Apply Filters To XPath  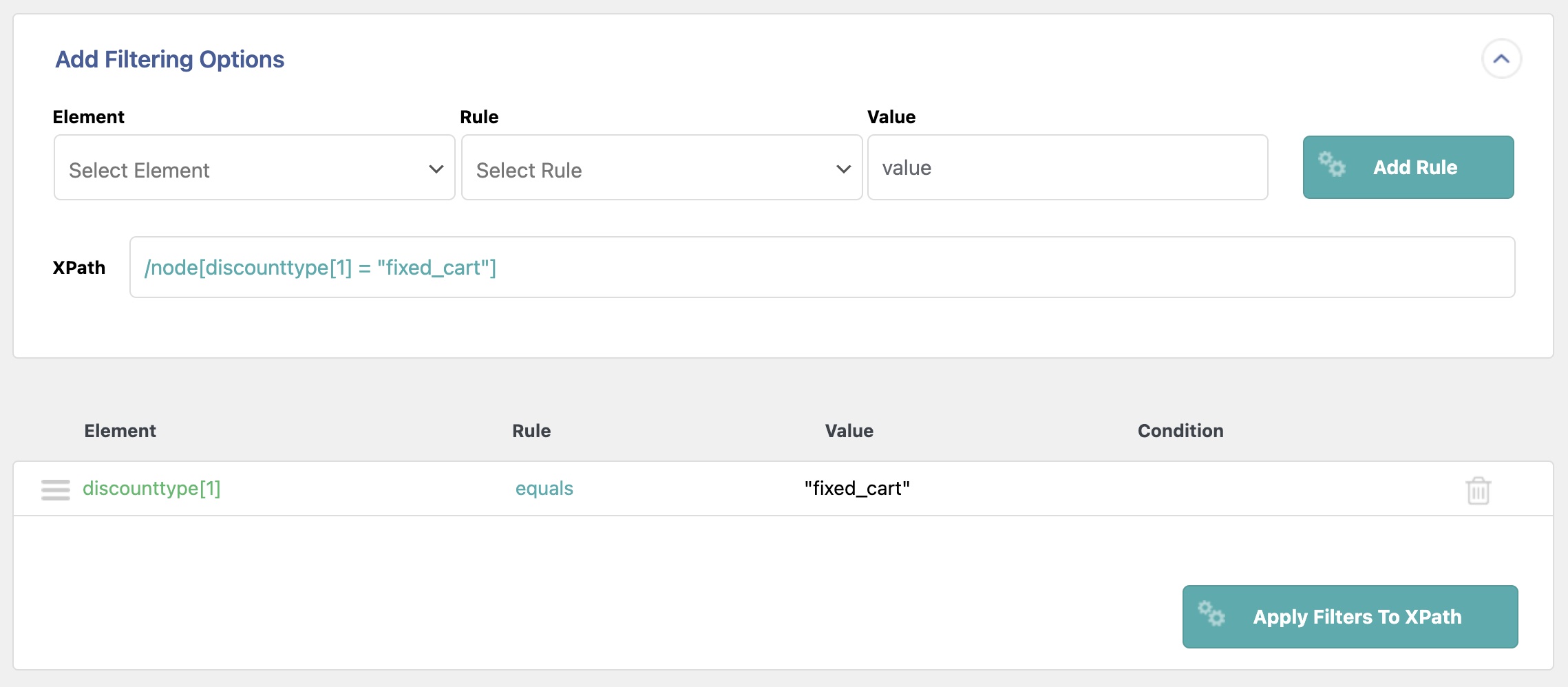1356,617
